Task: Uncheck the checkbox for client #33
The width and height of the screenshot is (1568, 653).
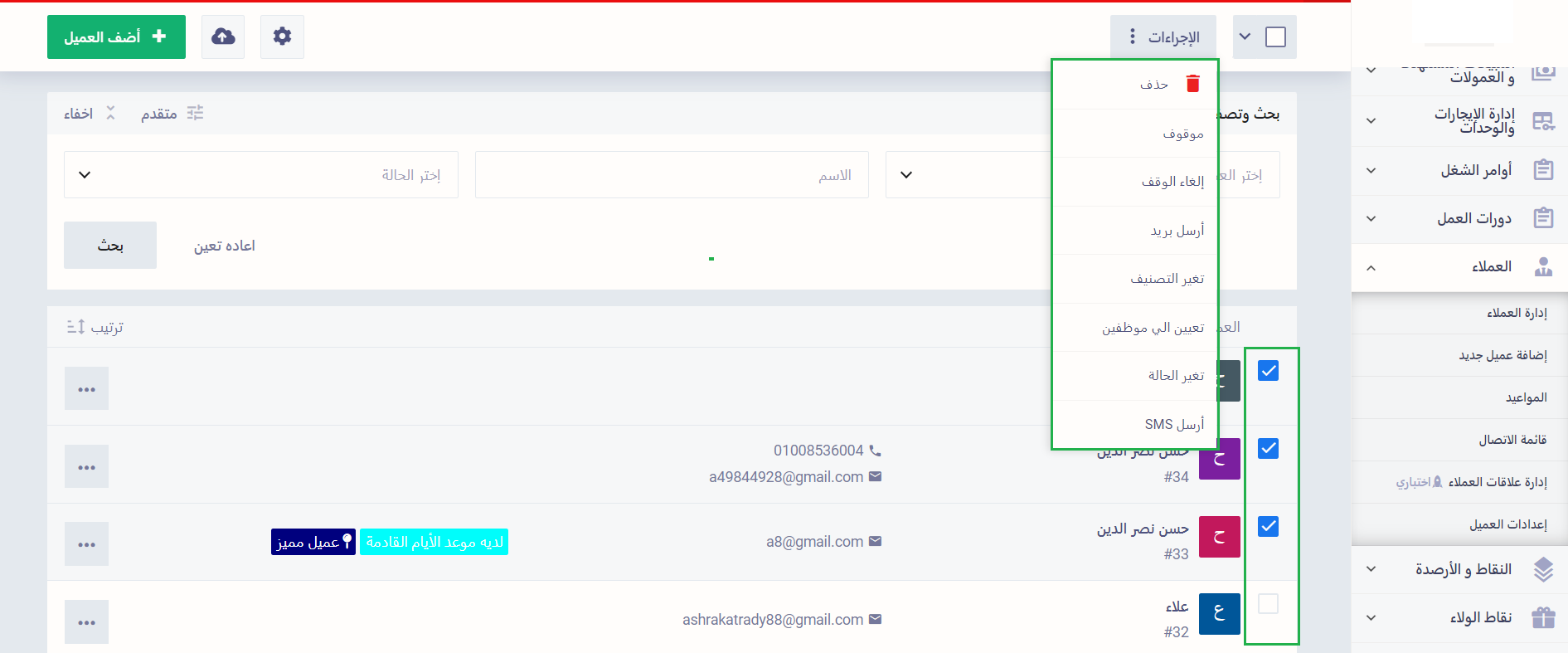Action: click(x=1268, y=526)
